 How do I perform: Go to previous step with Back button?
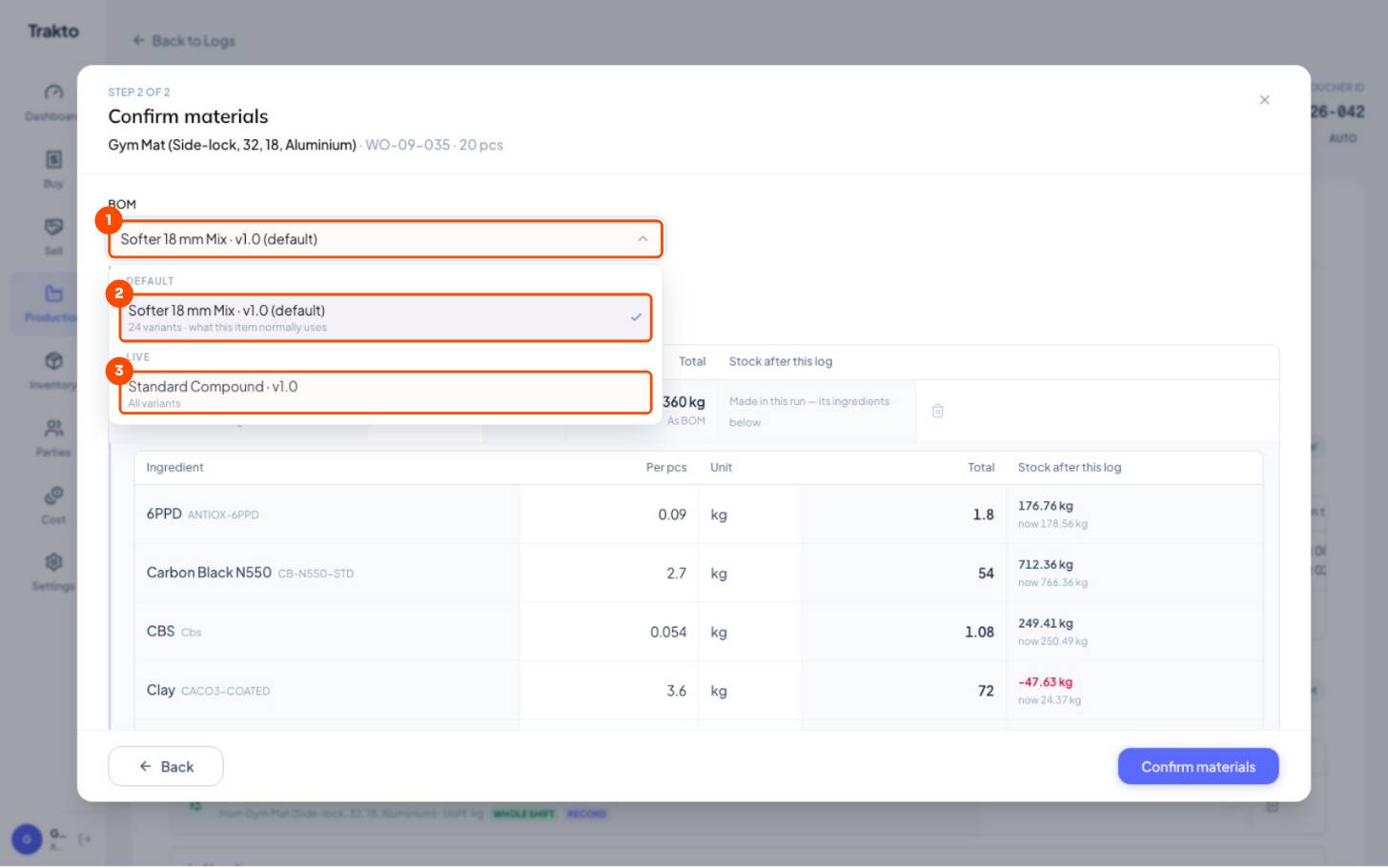pyautogui.click(x=166, y=766)
